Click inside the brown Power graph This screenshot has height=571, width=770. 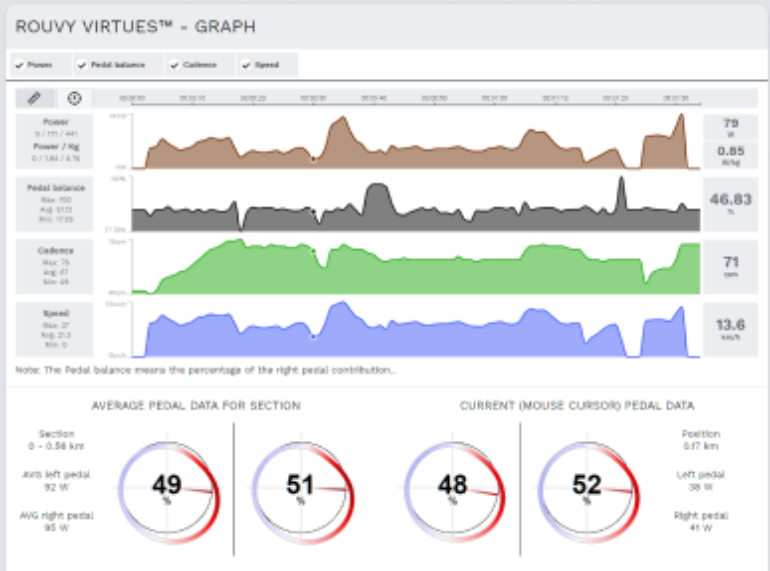[416, 141]
